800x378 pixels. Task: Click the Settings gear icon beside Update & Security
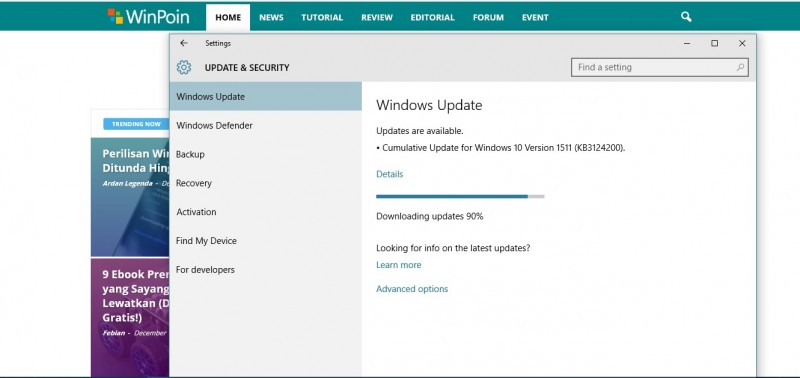point(184,67)
